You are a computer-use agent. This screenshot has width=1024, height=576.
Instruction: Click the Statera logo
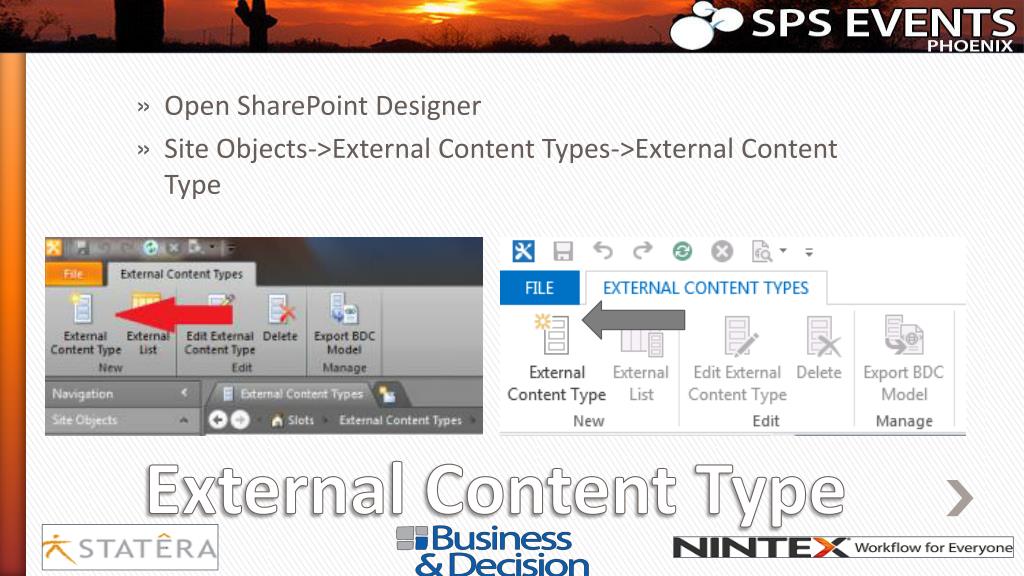(x=130, y=547)
